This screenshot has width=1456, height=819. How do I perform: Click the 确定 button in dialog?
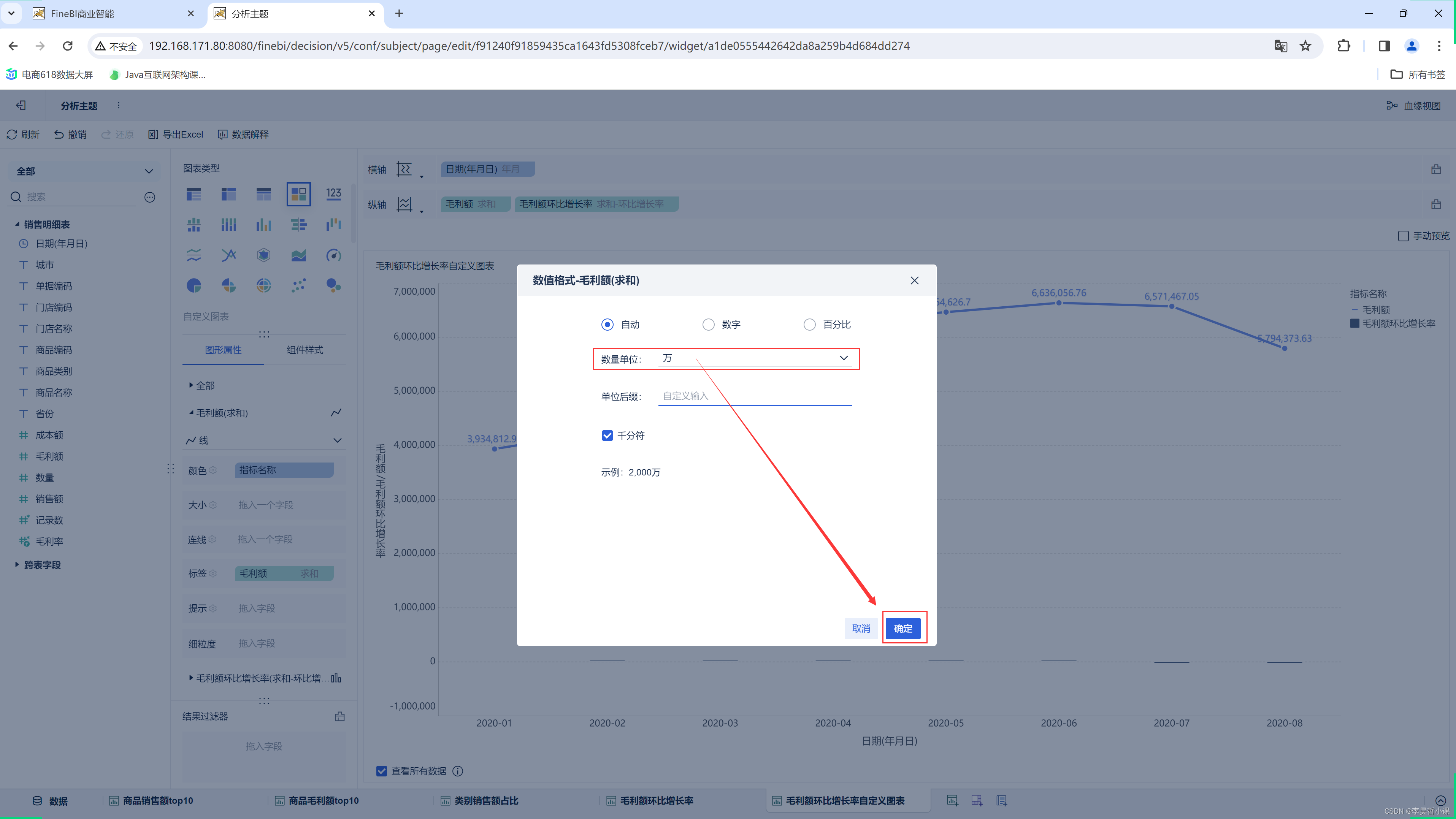902,628
